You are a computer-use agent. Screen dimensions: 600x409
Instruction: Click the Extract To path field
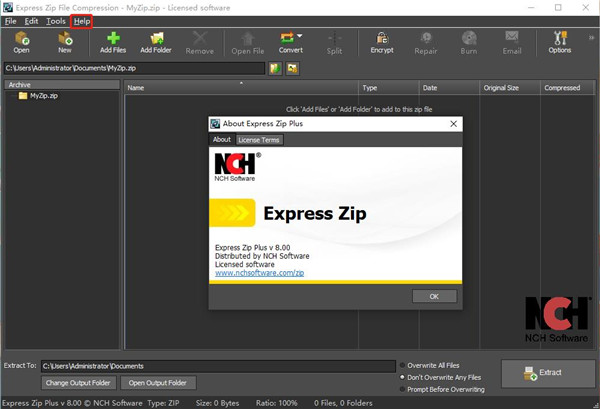[x=218, y=366]
